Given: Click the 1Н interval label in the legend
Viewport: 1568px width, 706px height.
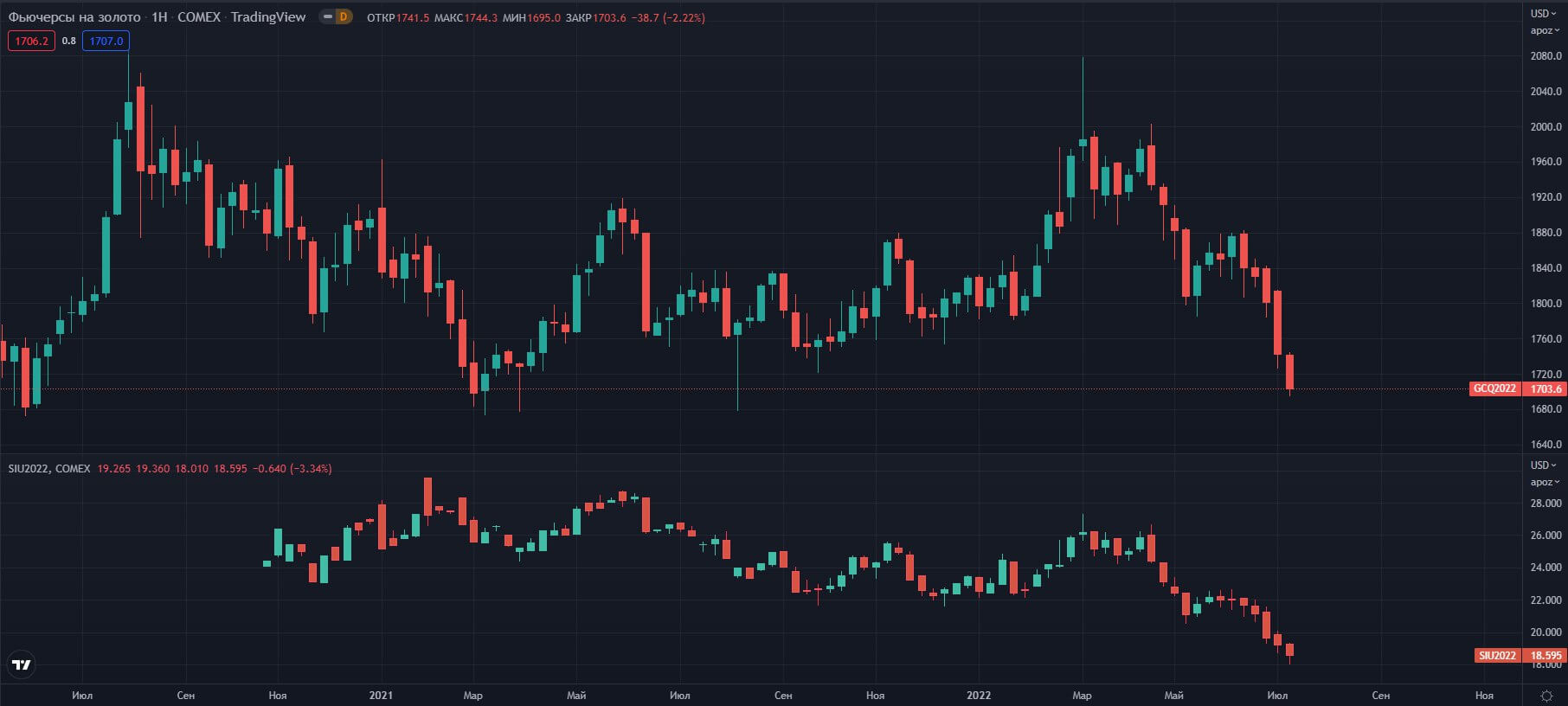Looking at the screenshot, I should pyautogui.click(x=159, y=17).
